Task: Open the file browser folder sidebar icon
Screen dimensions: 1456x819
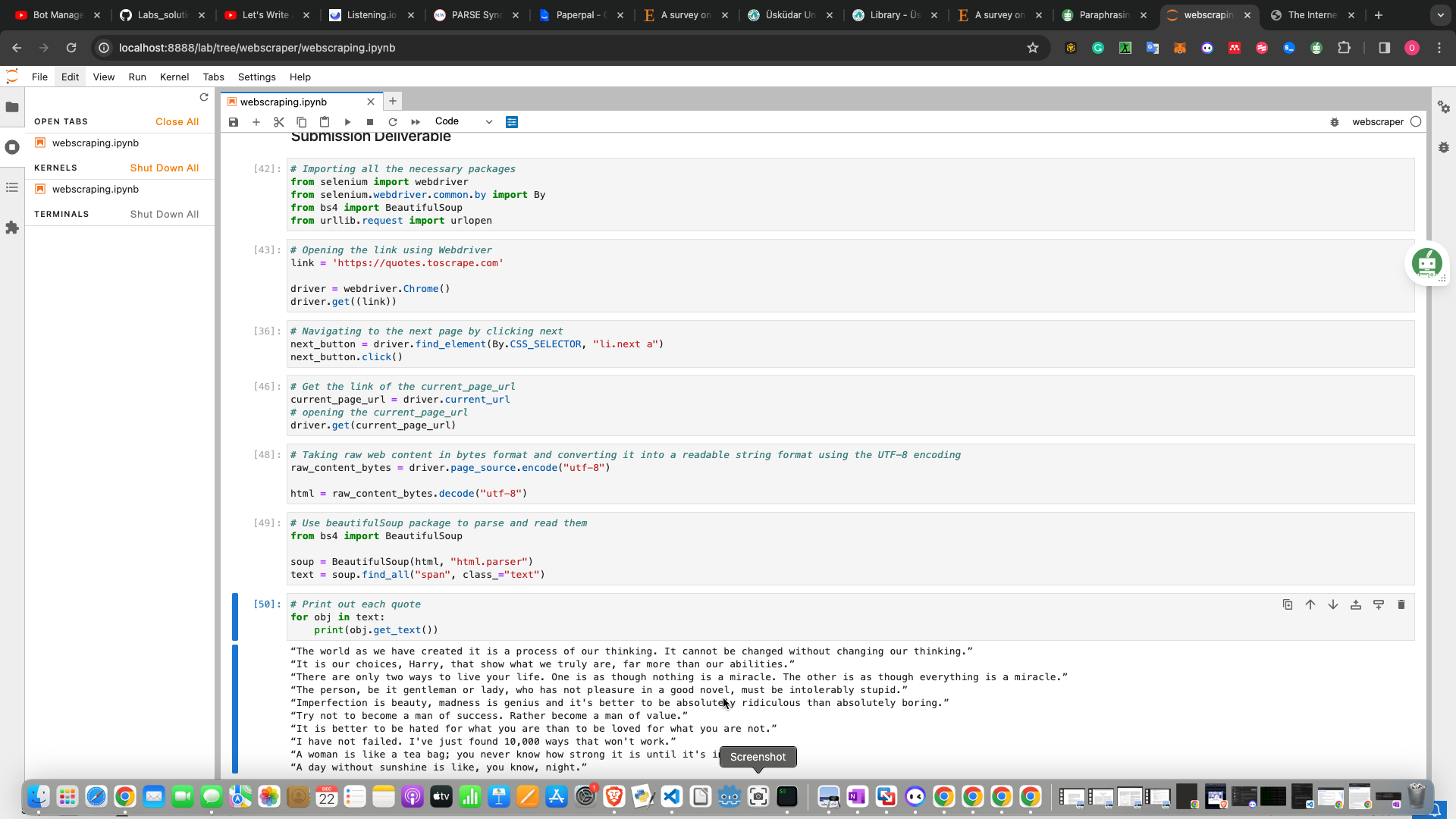Action: pyautogui.click(x=12, y=107)
